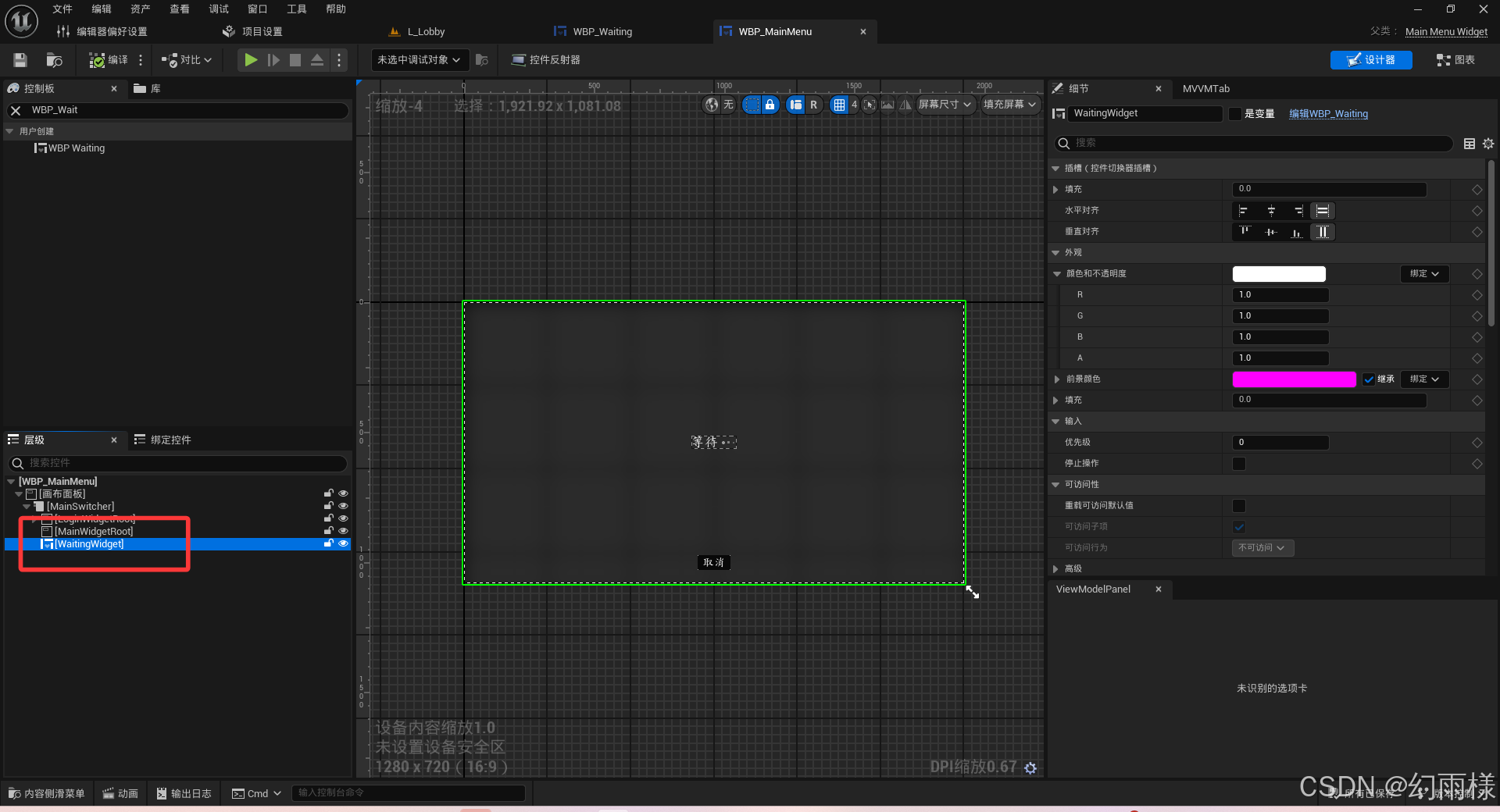Click zoom-to-fit selection icon
This screenshot has height=812, width=1500.
click(x=870, y=105)
